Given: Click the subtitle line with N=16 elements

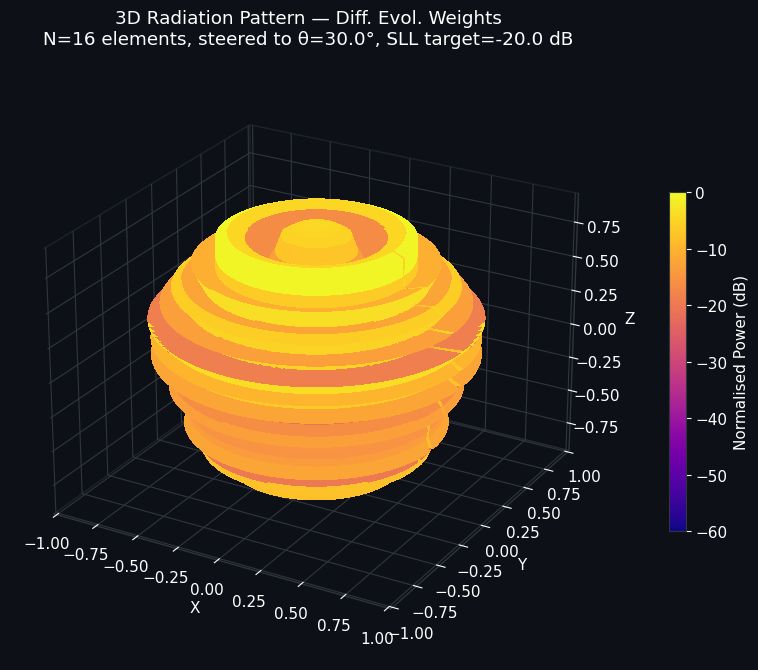Looking at the screenshot, I should [x=308, y=40].
